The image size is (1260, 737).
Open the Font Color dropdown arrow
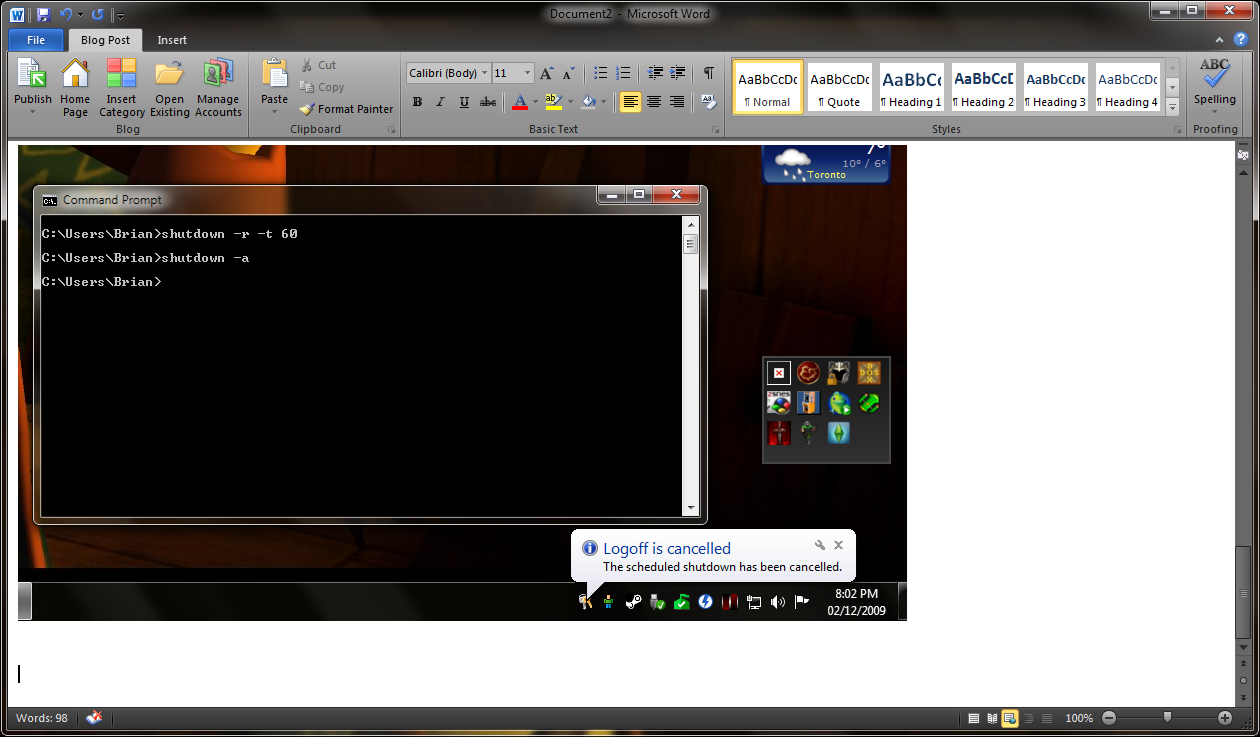(535, 101)
